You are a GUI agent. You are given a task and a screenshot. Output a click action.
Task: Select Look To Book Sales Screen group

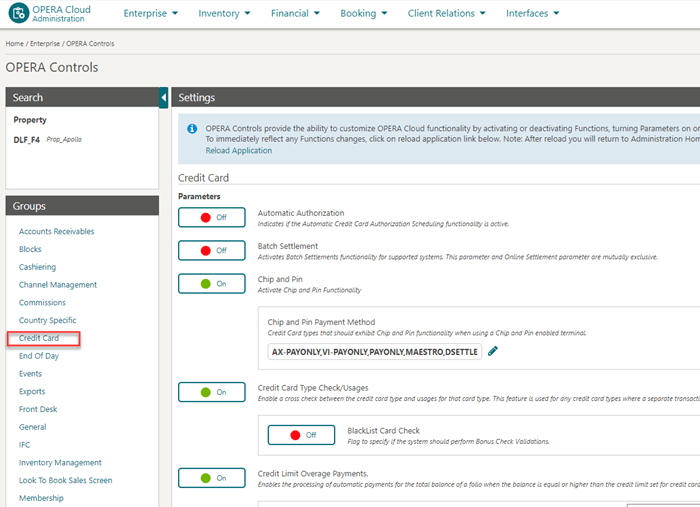click(x=65, y=480)
